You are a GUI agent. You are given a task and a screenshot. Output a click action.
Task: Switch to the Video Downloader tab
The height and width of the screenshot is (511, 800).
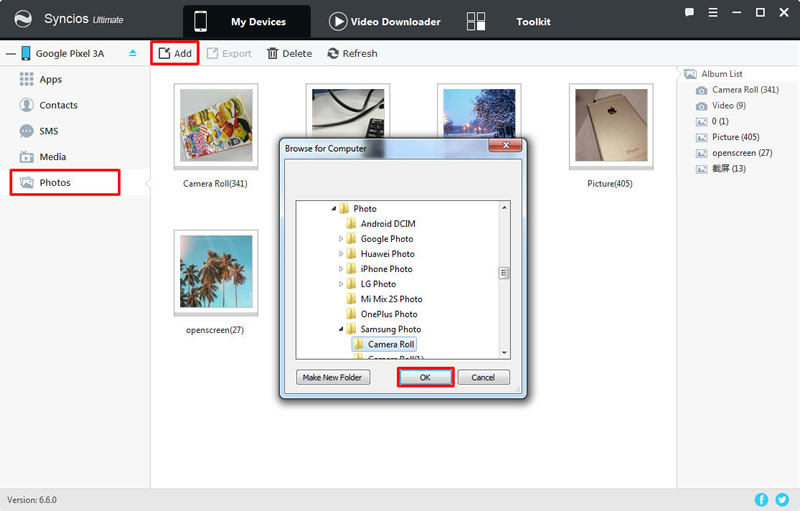pos(385,21)
